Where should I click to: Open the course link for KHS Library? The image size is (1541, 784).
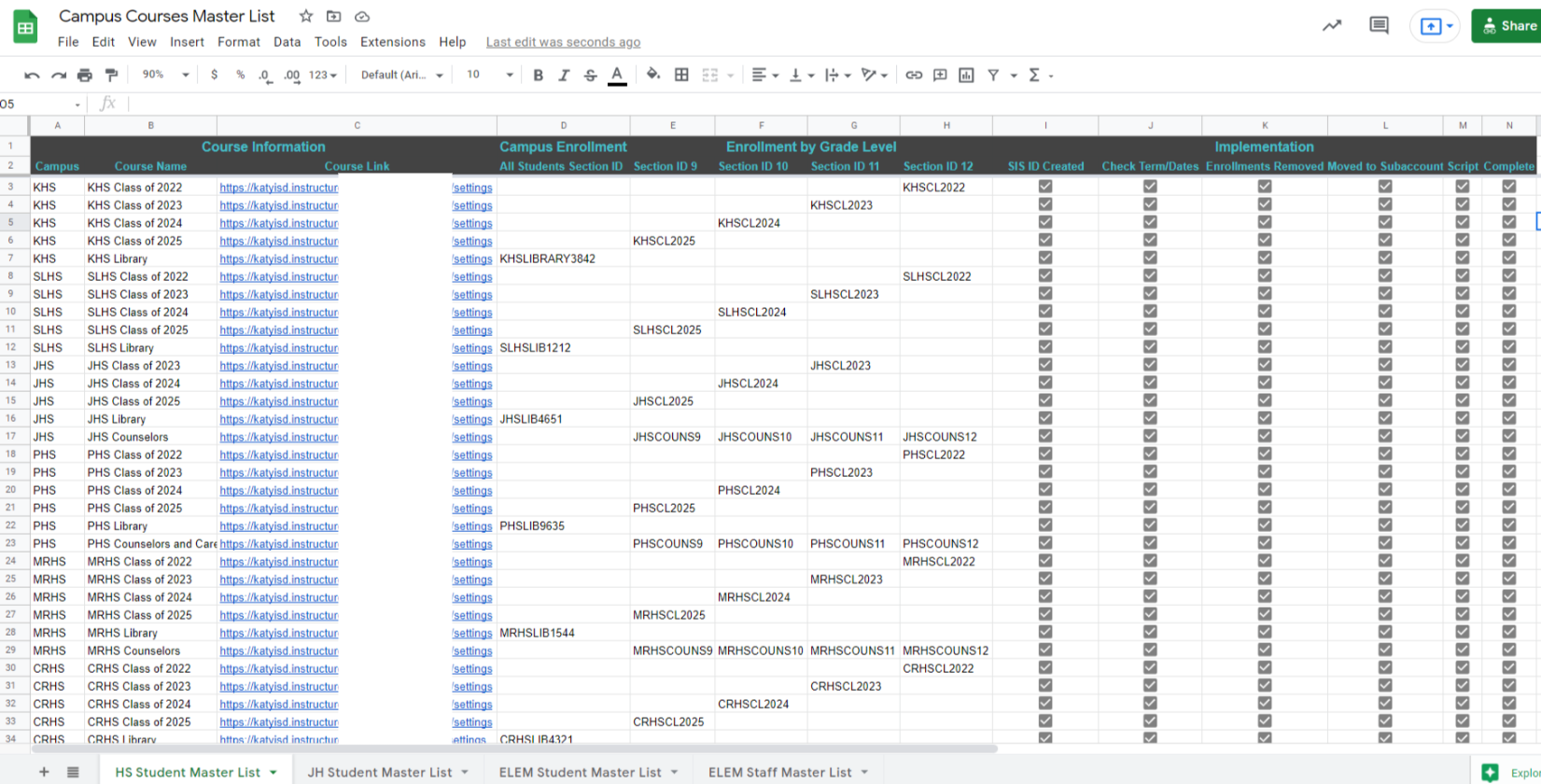coord(278,259)
